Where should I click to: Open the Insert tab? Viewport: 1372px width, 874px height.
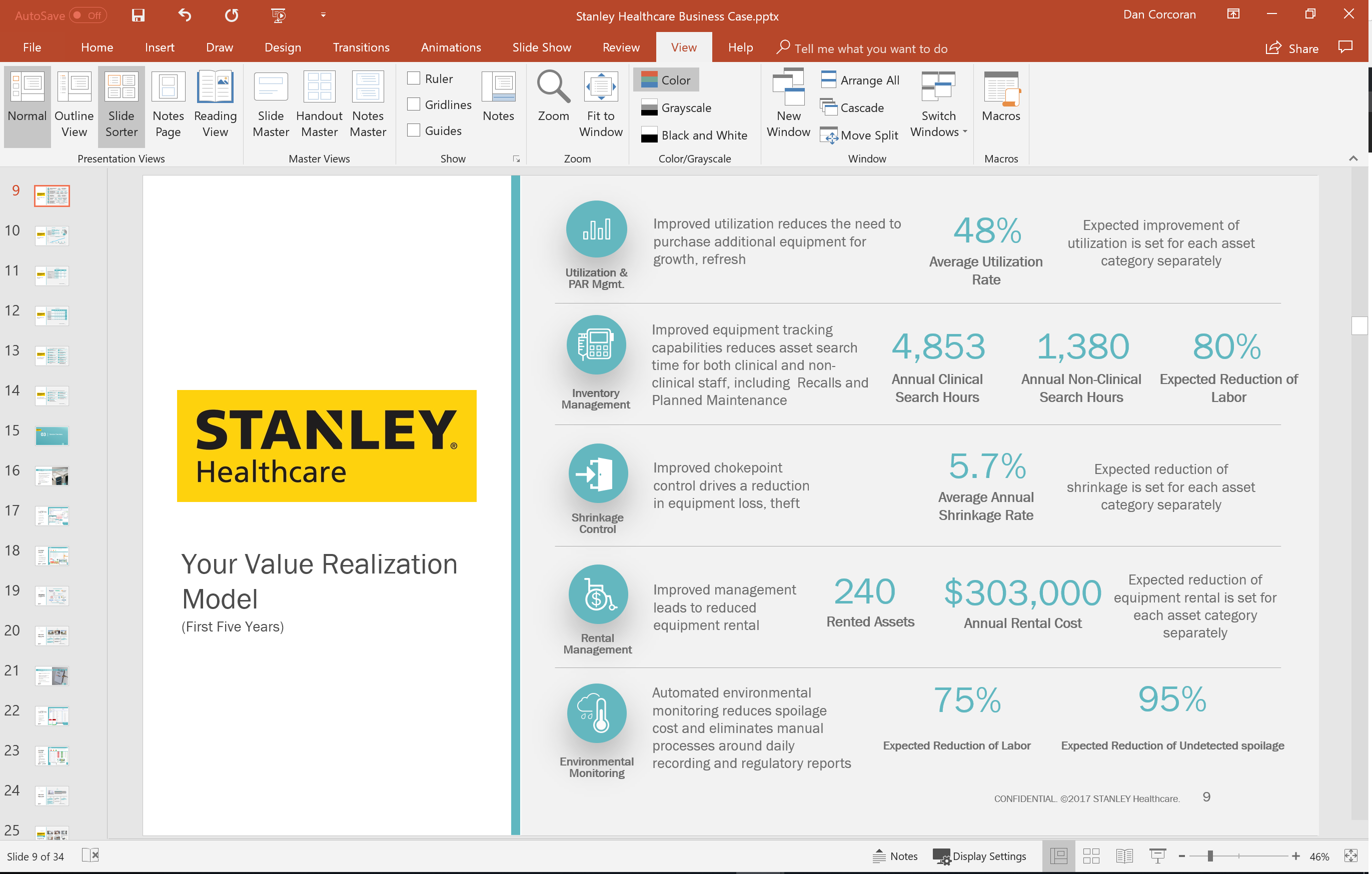160,48
